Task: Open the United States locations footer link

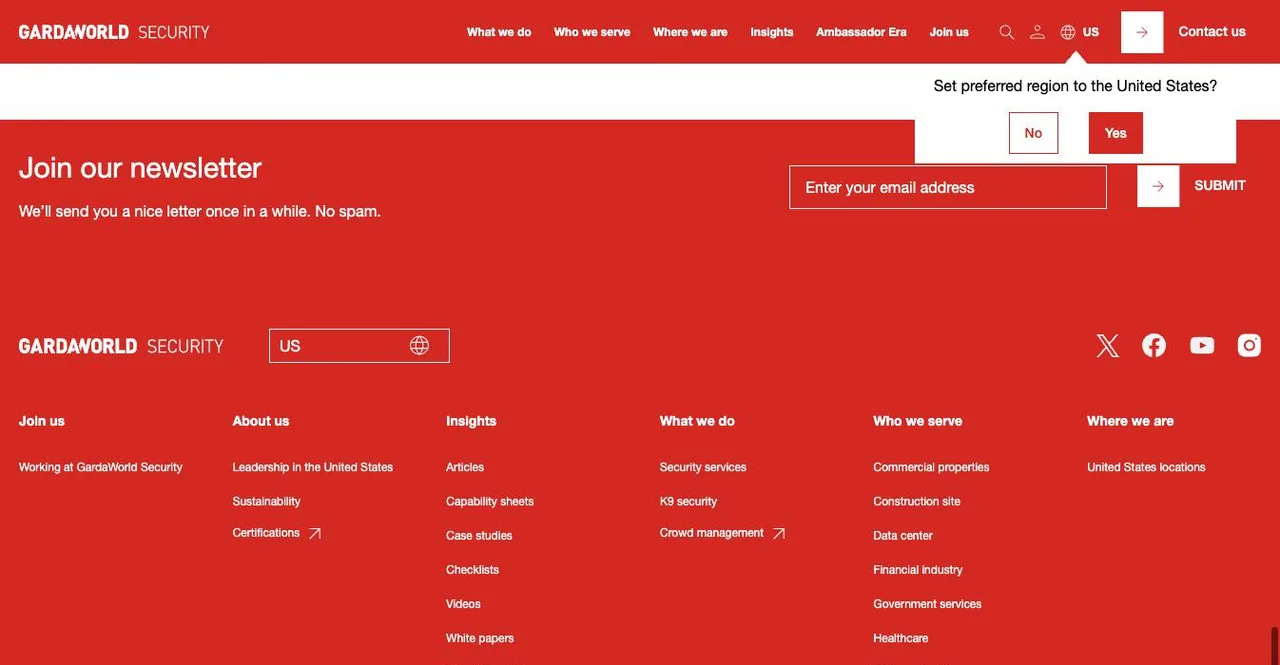Action: [x=1146, y=467]
